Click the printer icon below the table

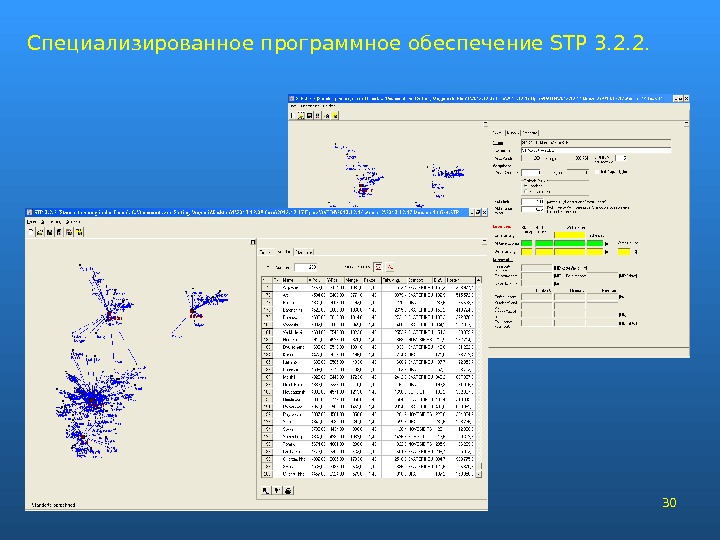288,490
